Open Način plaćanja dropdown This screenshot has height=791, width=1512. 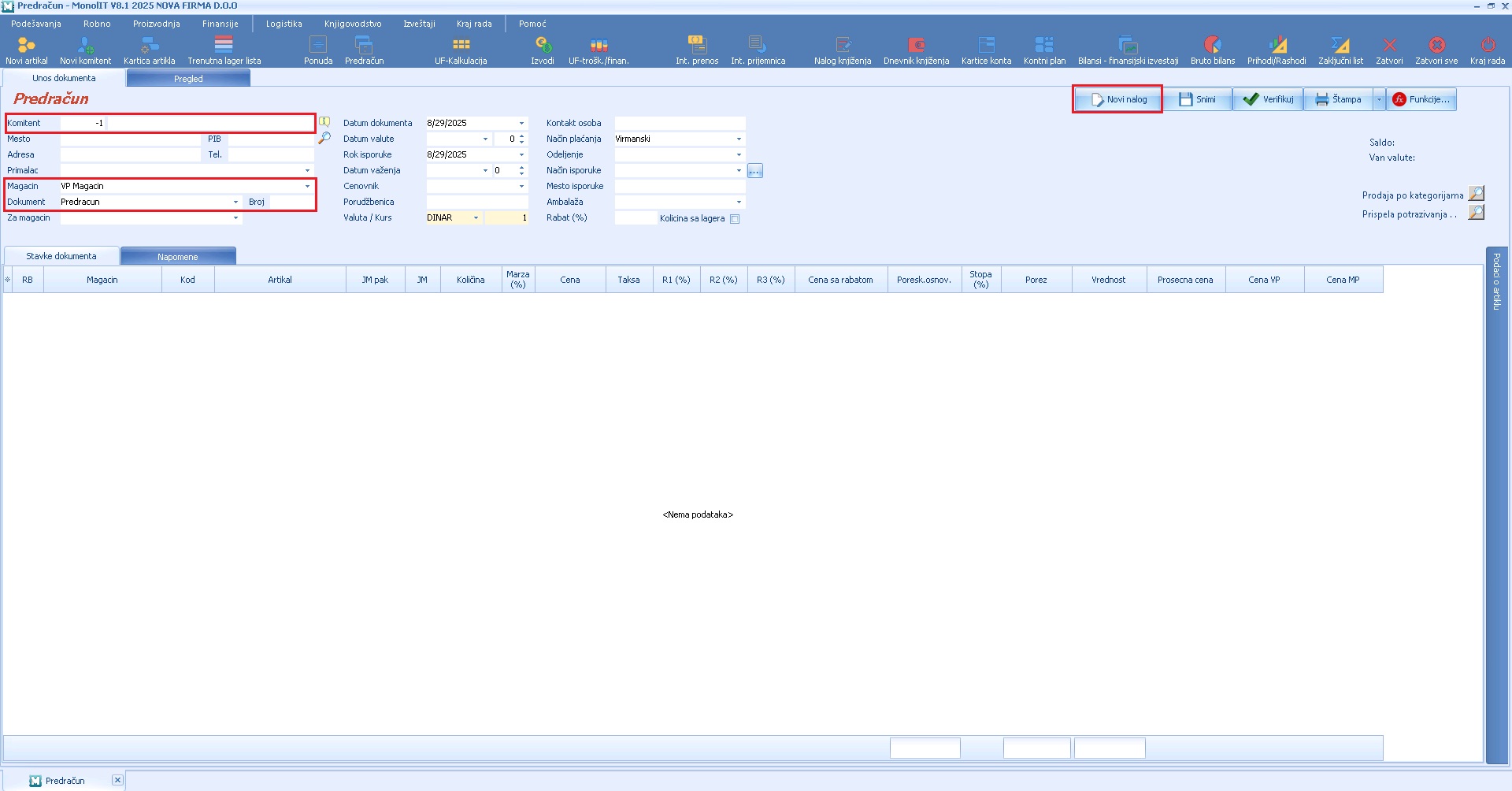point(739,139)
